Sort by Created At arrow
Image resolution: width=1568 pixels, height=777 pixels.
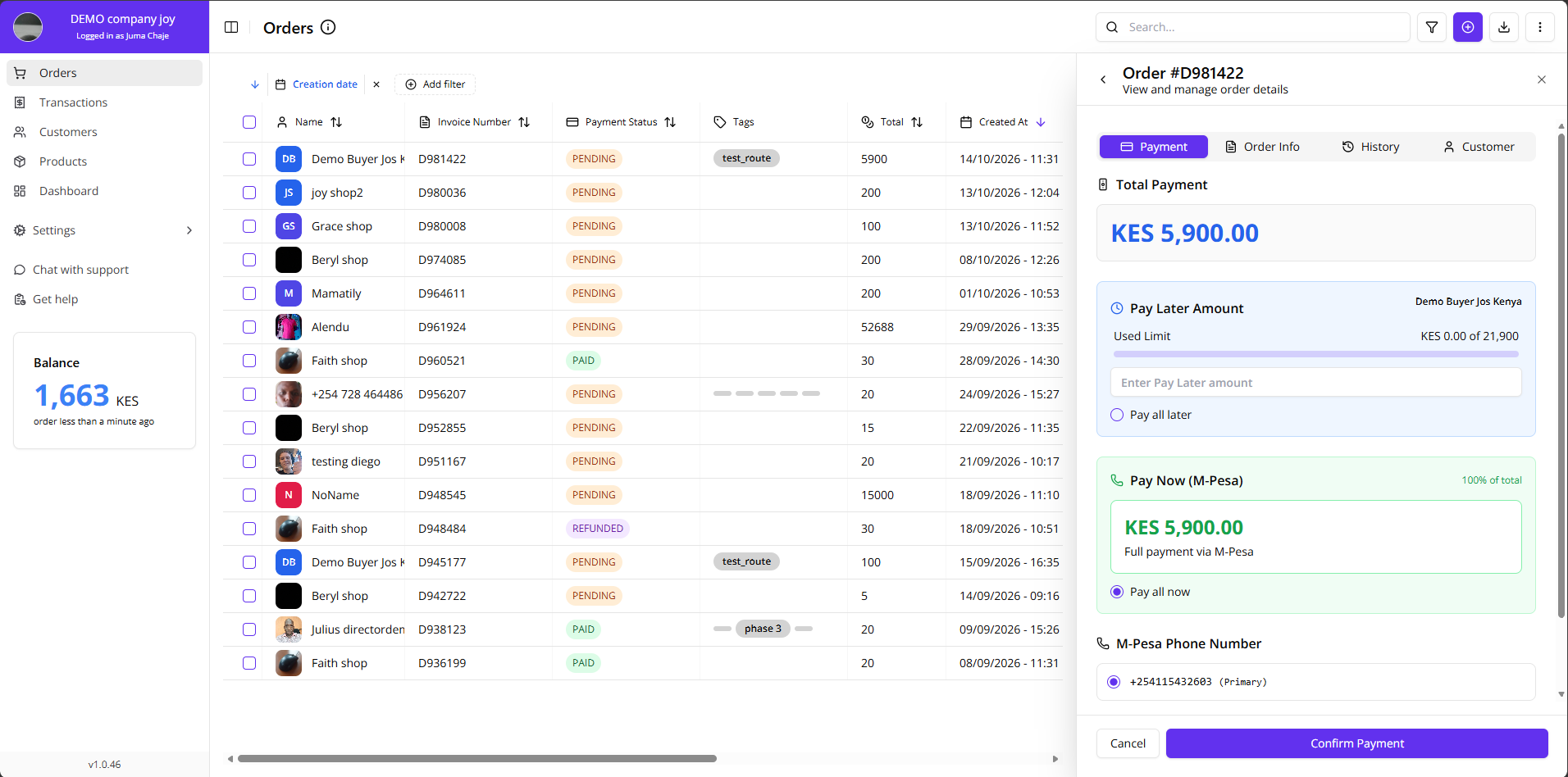tap(1041, 122)
